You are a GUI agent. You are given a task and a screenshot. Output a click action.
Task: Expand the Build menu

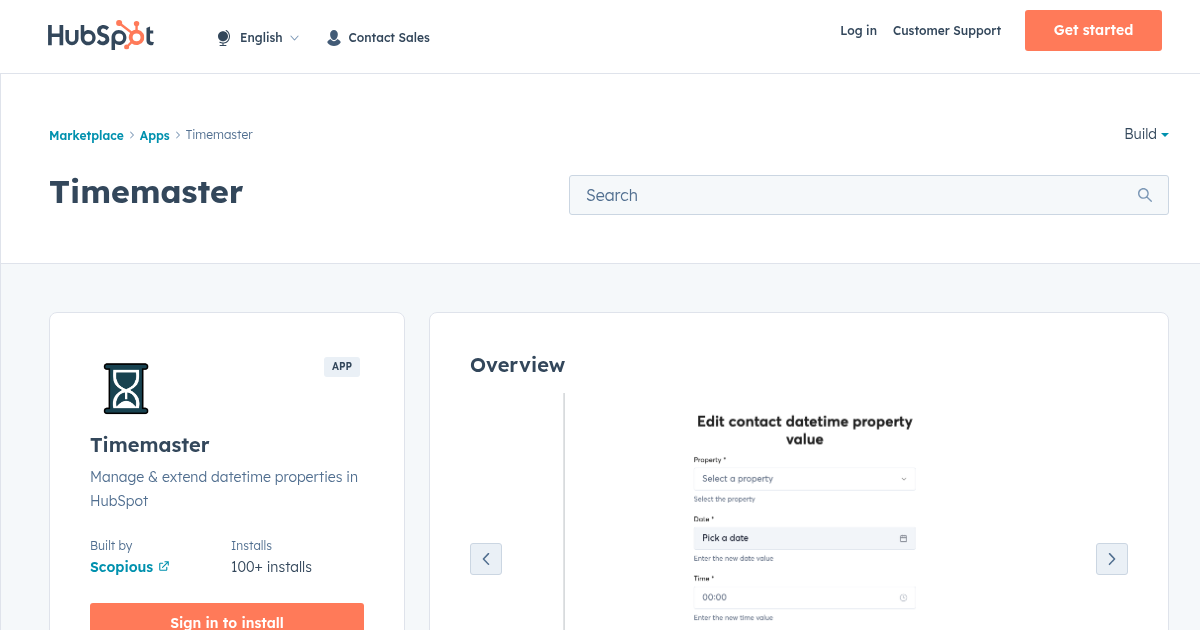coord(1146,134)
